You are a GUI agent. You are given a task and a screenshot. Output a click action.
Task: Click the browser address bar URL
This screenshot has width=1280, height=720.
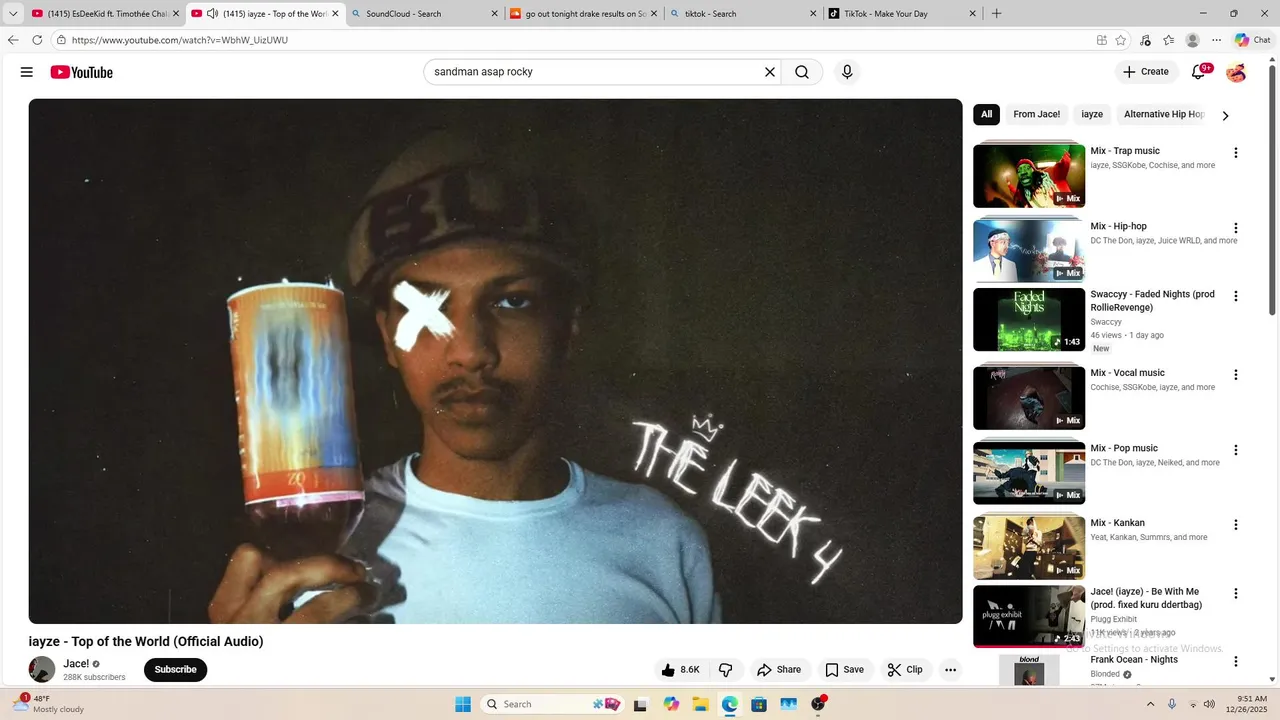coord(180,40)
